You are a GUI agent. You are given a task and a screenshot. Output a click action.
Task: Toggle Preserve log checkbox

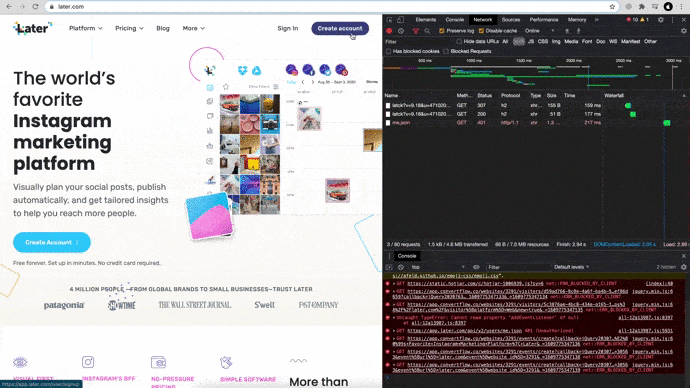tap(441, 31)
